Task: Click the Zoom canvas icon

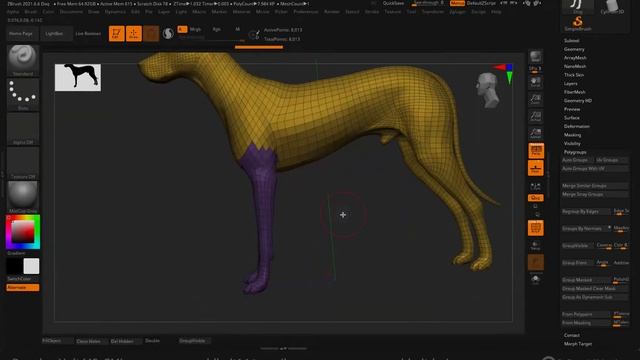Action: (536, 99)
